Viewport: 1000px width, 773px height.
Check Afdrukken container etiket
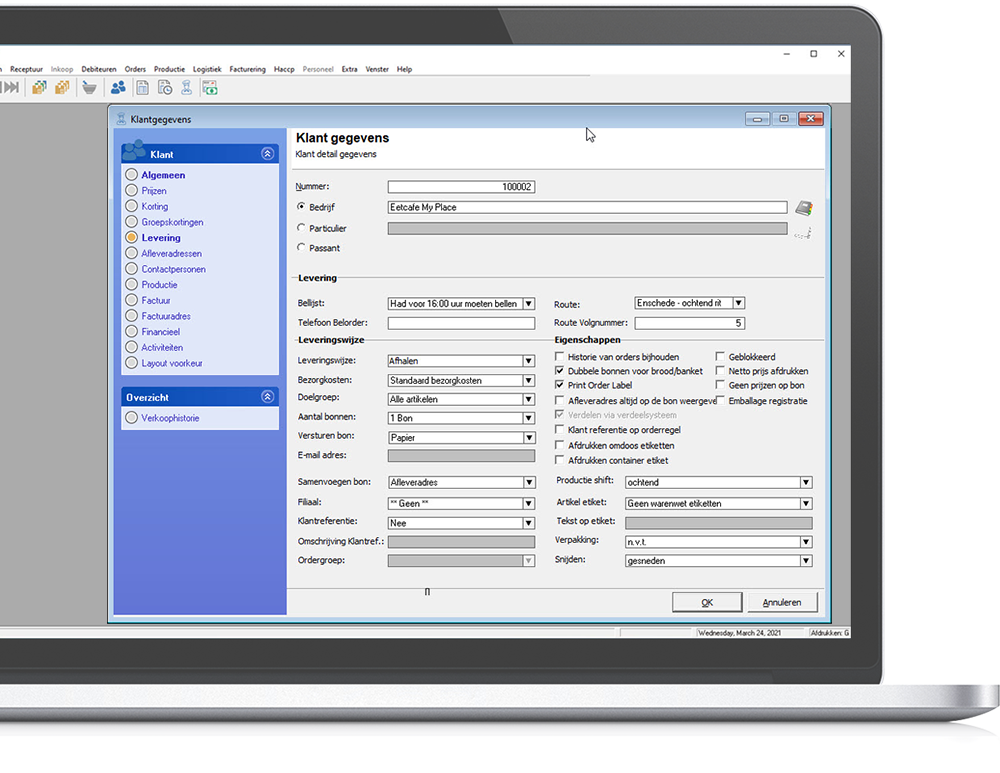[x=559, y=460]
